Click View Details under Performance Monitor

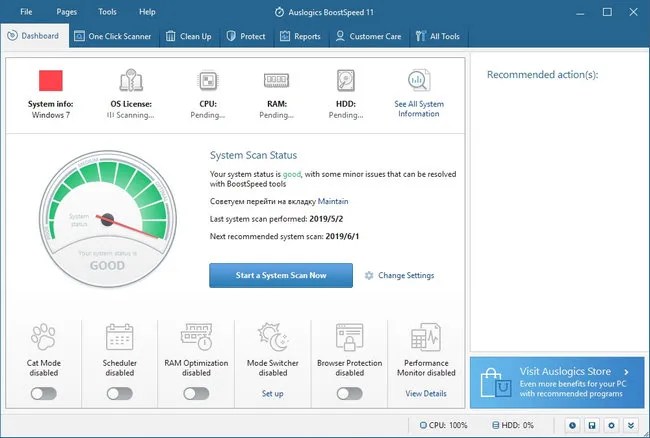point(426,394)
